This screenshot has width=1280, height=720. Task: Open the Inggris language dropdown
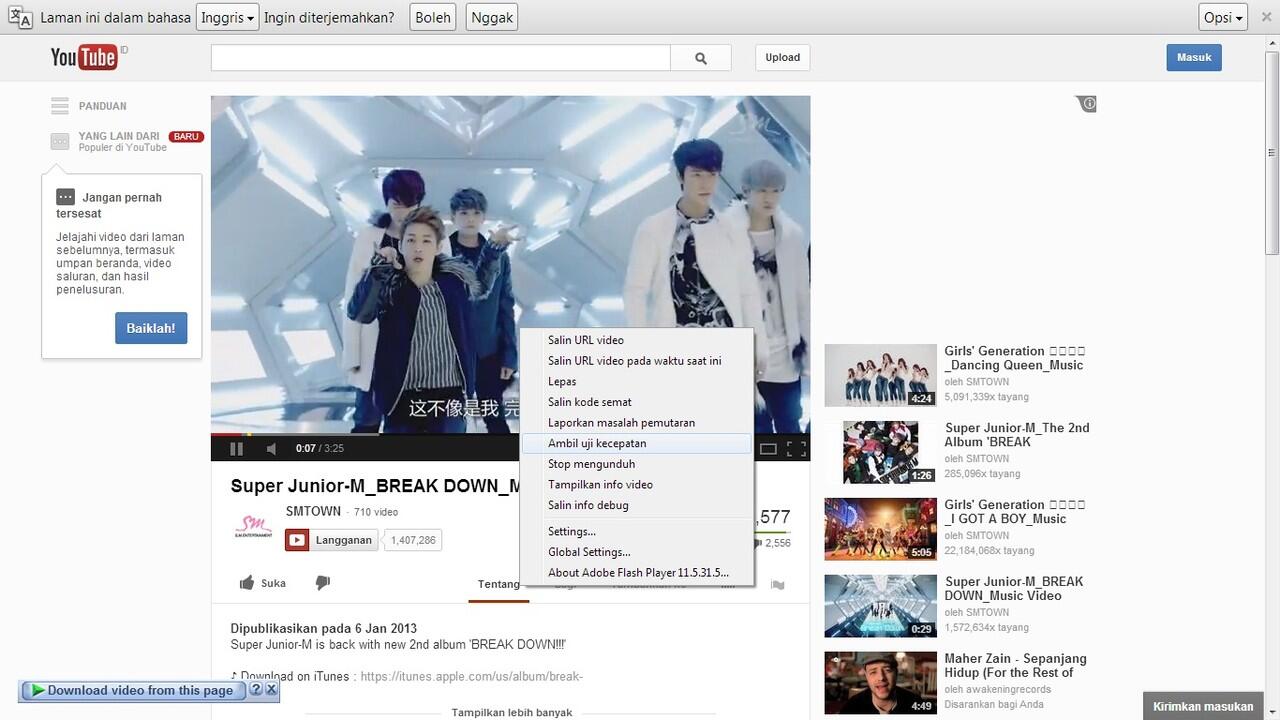point(227,17)
